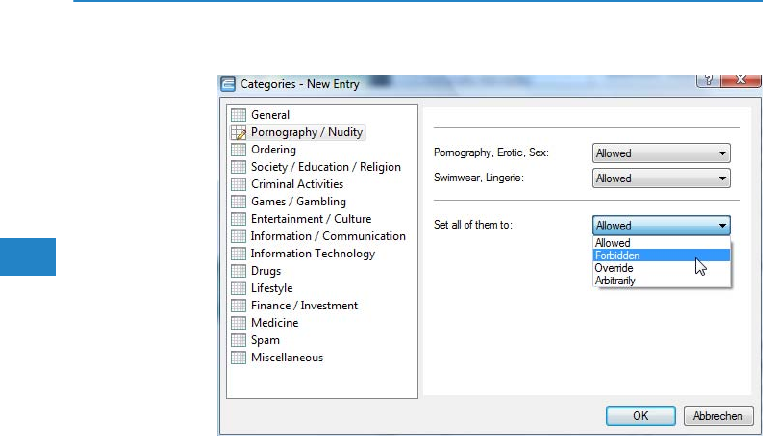Select the Criminal Activities category
Viewport: 763px width, 436px height.
coord(297,184)
